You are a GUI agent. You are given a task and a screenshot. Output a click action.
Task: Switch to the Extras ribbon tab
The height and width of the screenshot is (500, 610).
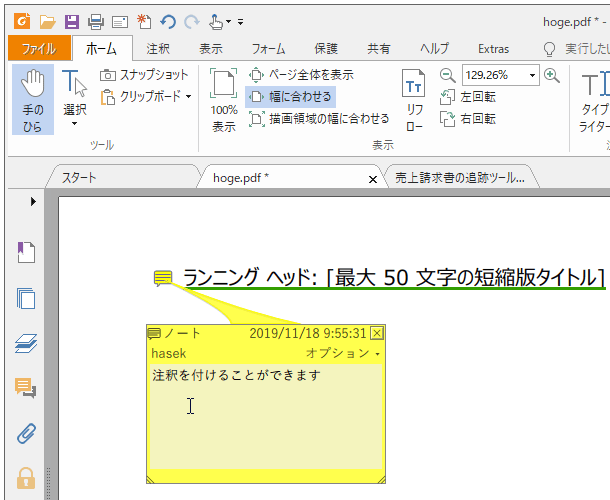493,49
